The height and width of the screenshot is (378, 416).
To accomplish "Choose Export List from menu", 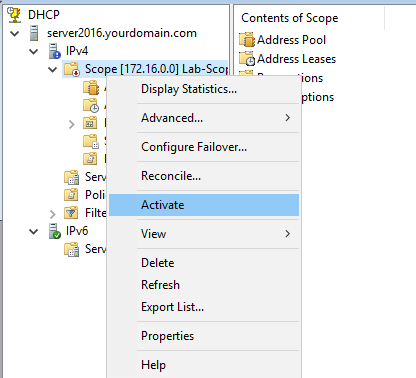I will [x=204, y=307].
